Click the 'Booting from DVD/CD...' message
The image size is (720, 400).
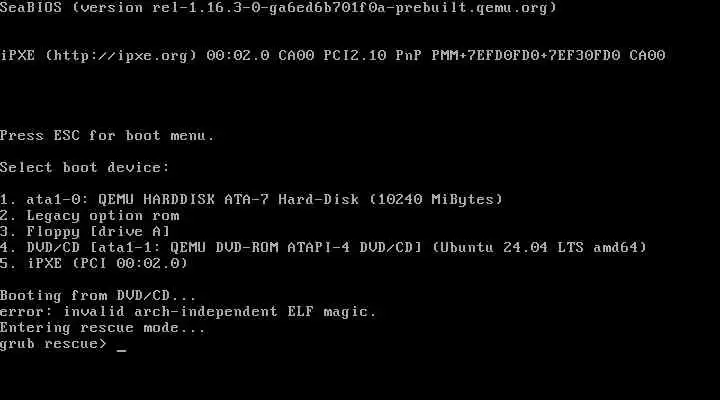[98, 295]
